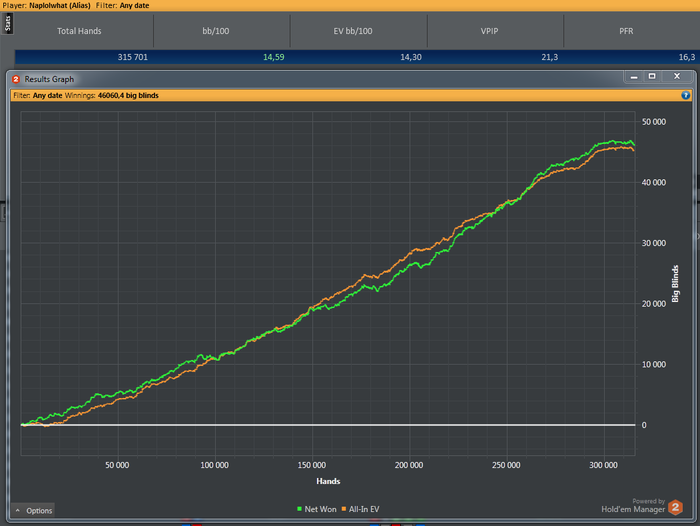Click the 300 000 x-axis label

point(603,465)
